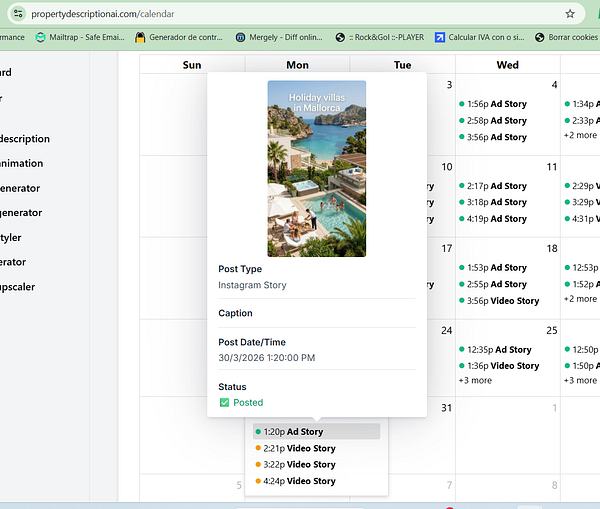Expand +2 more events next to Wednesday 4
This screenshot has height=509, width=600.
[x=580, y=135]
